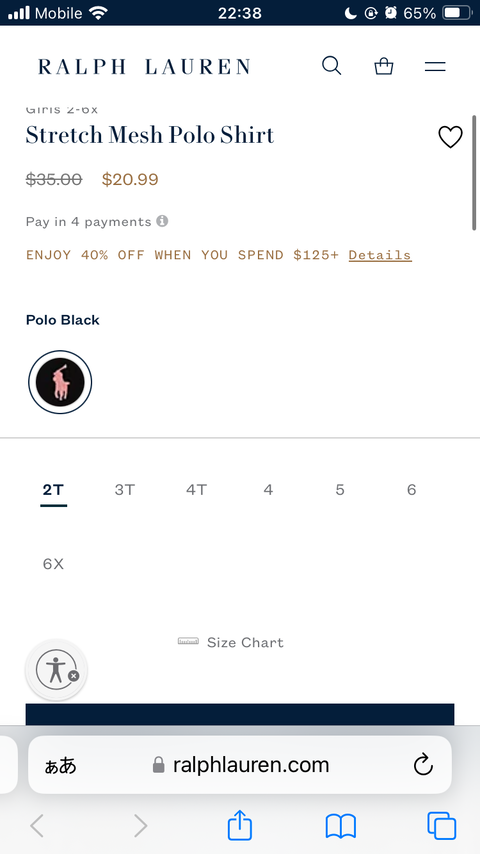This screenshot has height=854, width=480.
Task: Tap the Safari share icon
Action: coord(240,825)
